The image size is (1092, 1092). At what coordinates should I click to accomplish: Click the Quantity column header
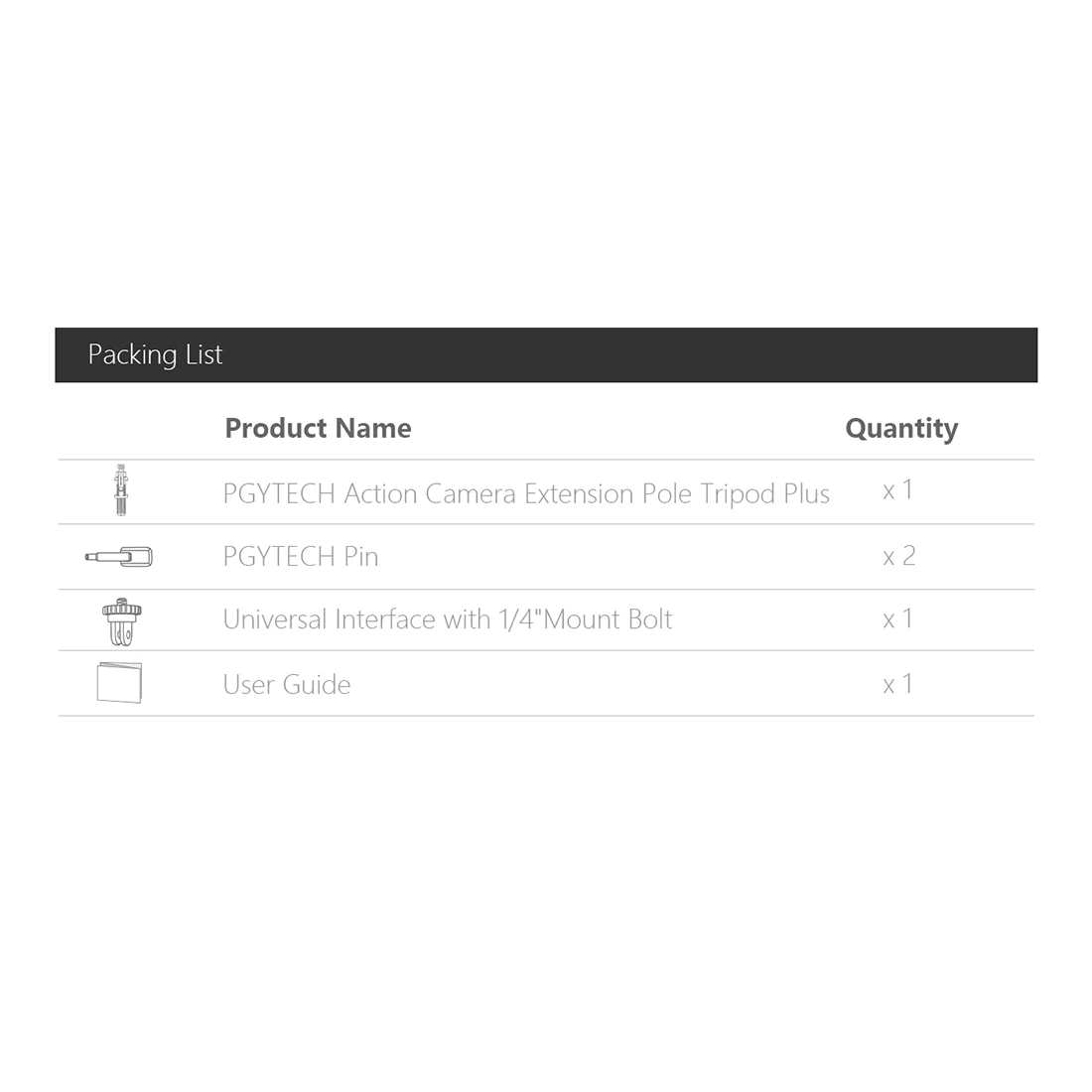pos(901,428)
